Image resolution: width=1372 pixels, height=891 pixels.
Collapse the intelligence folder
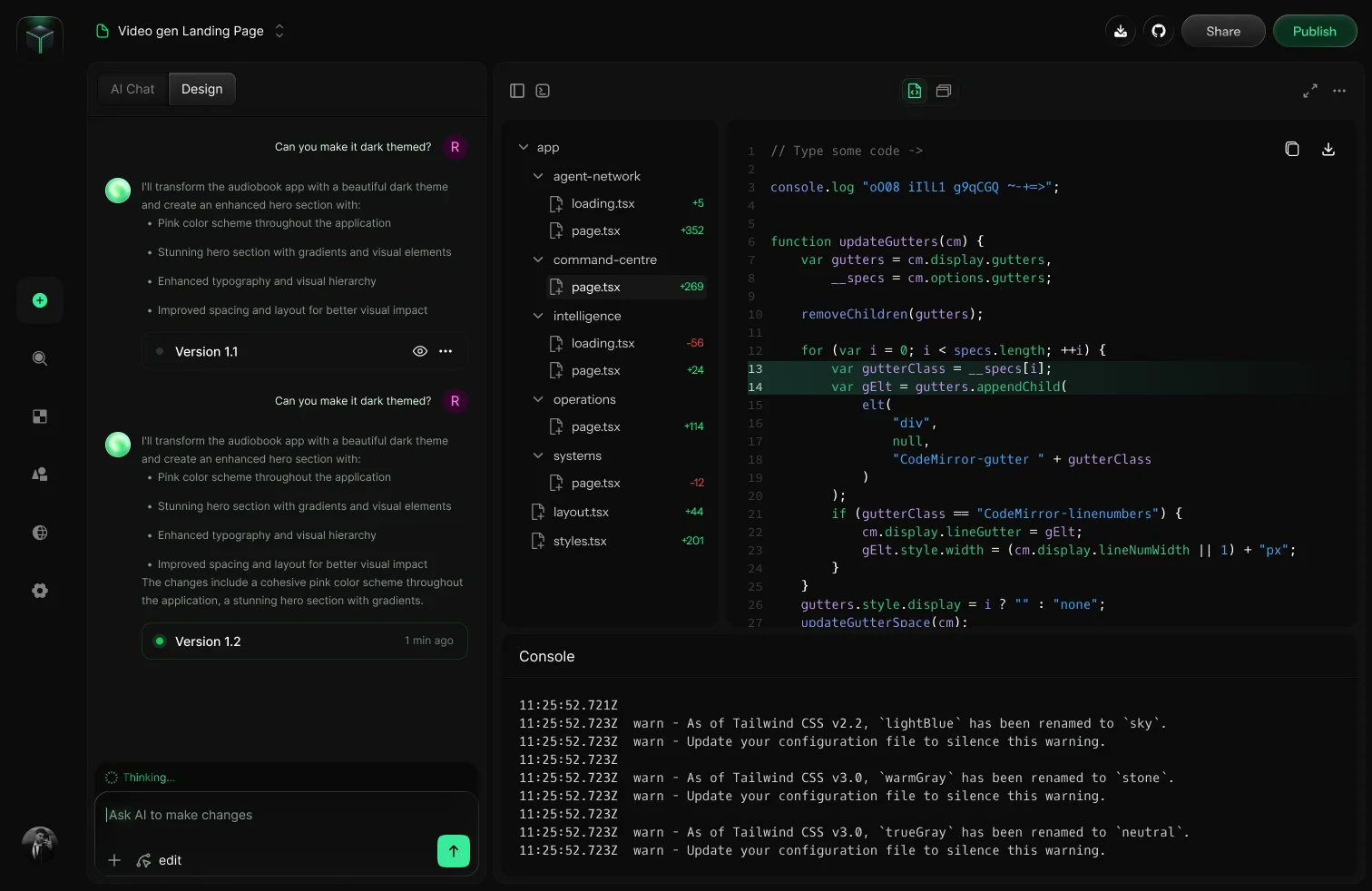[538, 316]
